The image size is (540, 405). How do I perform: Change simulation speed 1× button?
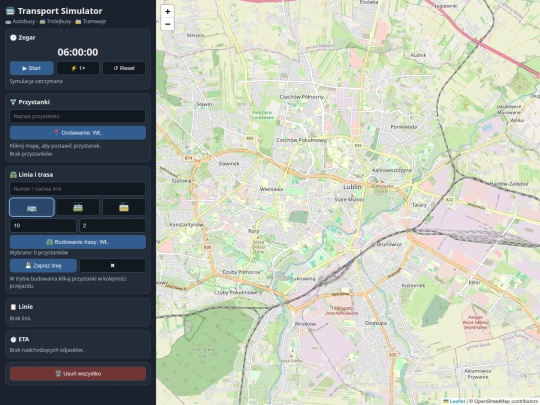pos(78,68)
